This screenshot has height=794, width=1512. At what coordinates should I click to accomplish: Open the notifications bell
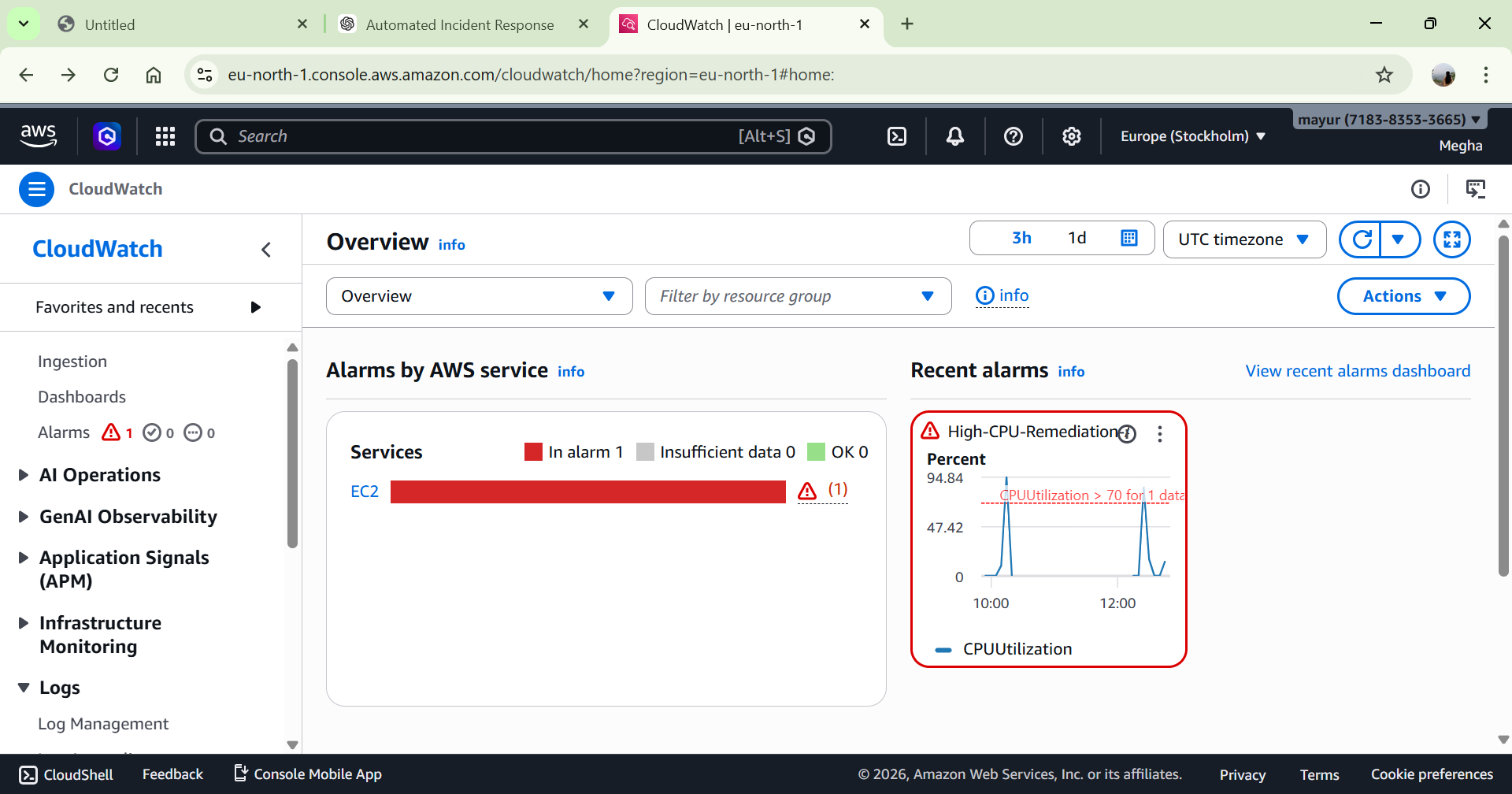pyautogui.click(x=955, y=136)
